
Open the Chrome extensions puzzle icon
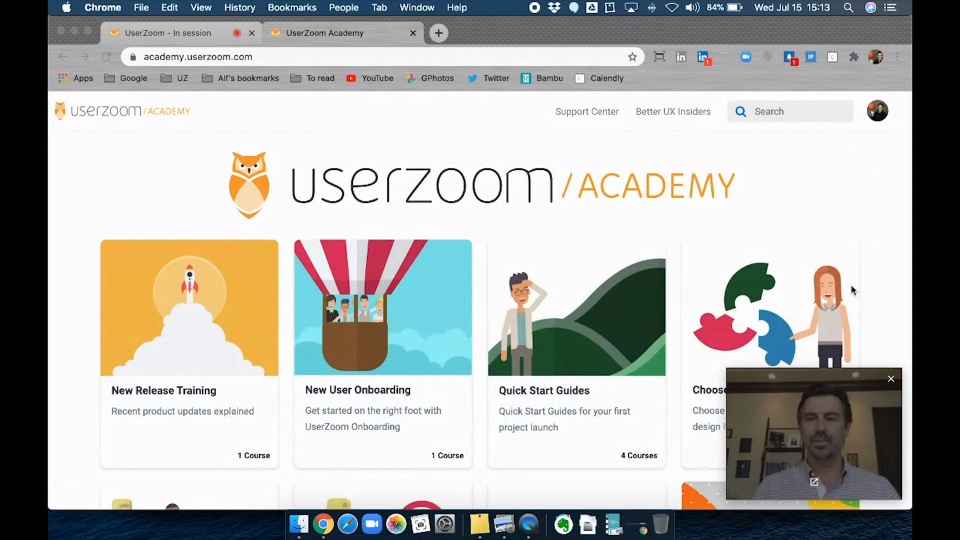[853, 57]
